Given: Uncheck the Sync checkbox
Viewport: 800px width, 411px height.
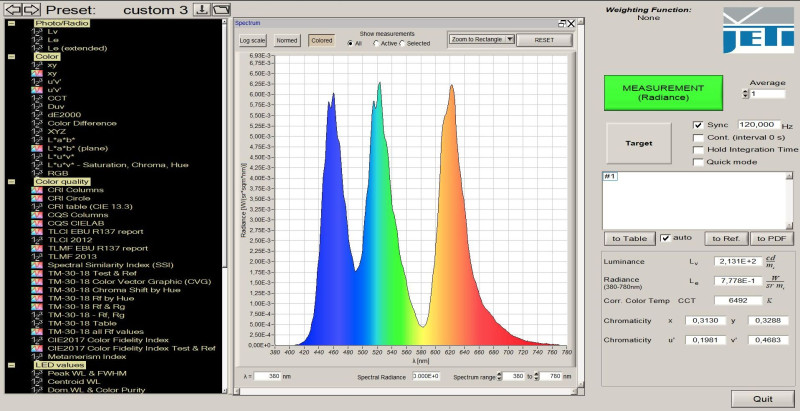Looking at the screenshot, I should (x=698, y=125).
